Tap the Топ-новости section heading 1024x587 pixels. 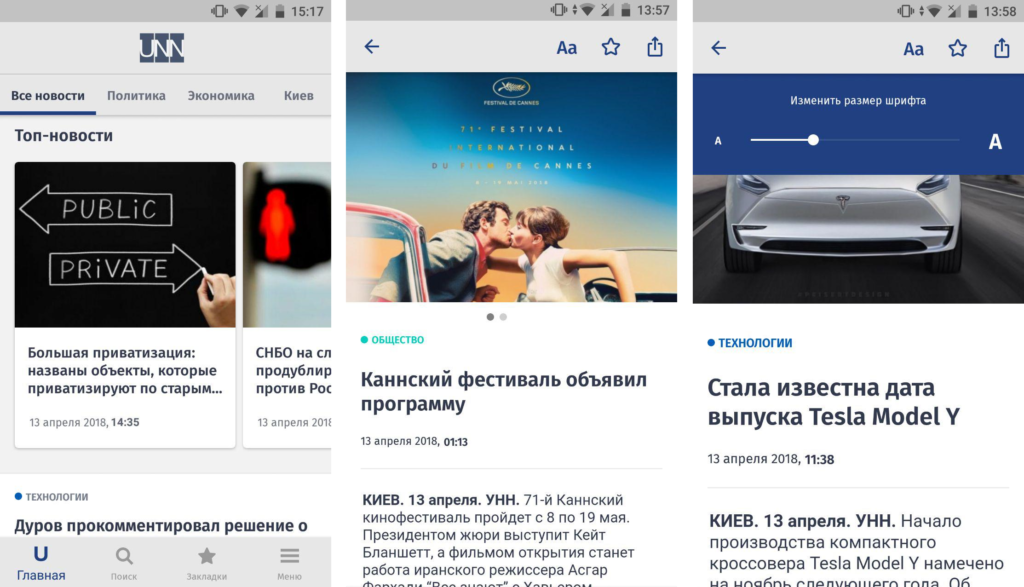63,136
